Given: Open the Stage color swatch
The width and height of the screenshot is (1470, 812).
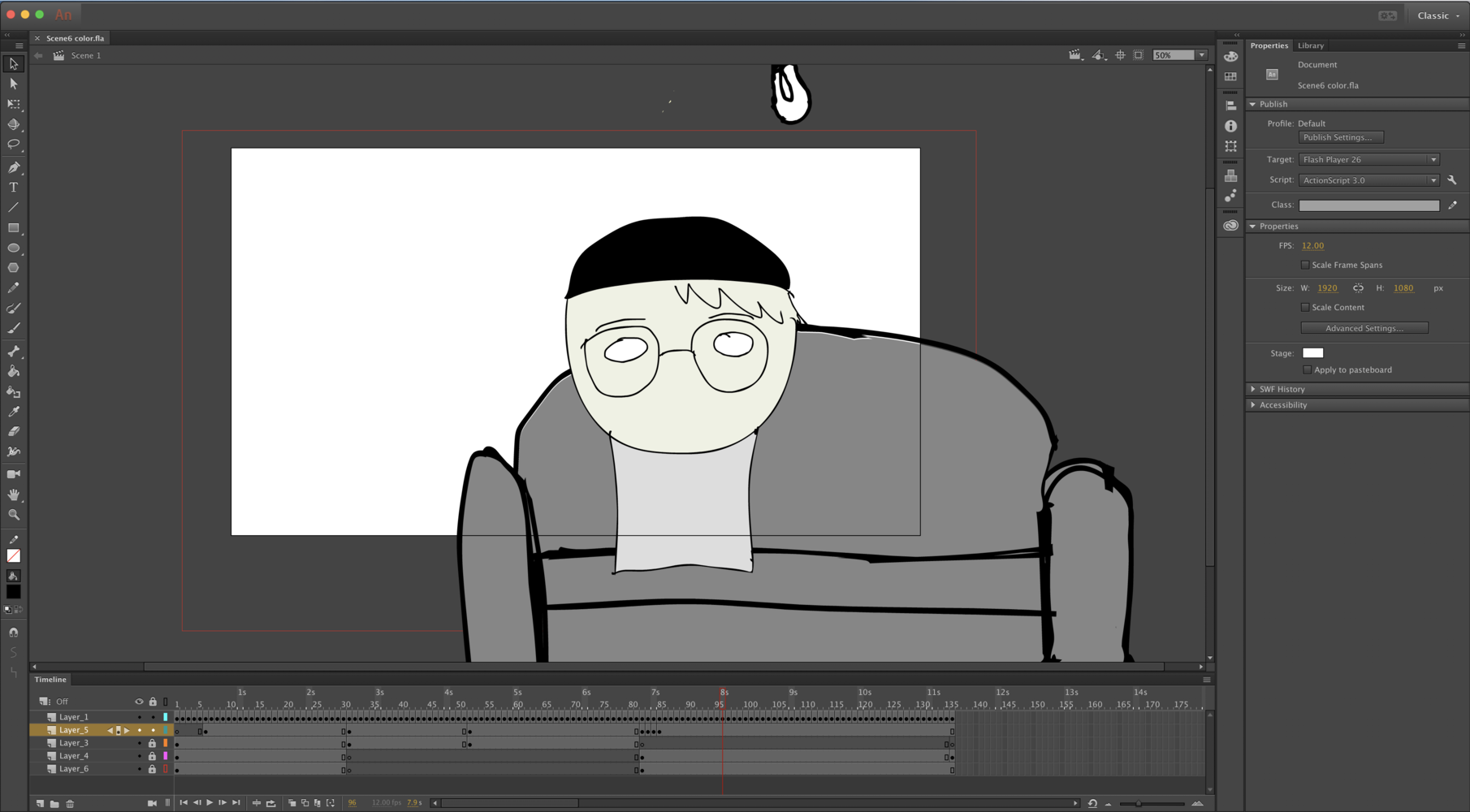Looking at the screenshot, I should (1312, 353).
